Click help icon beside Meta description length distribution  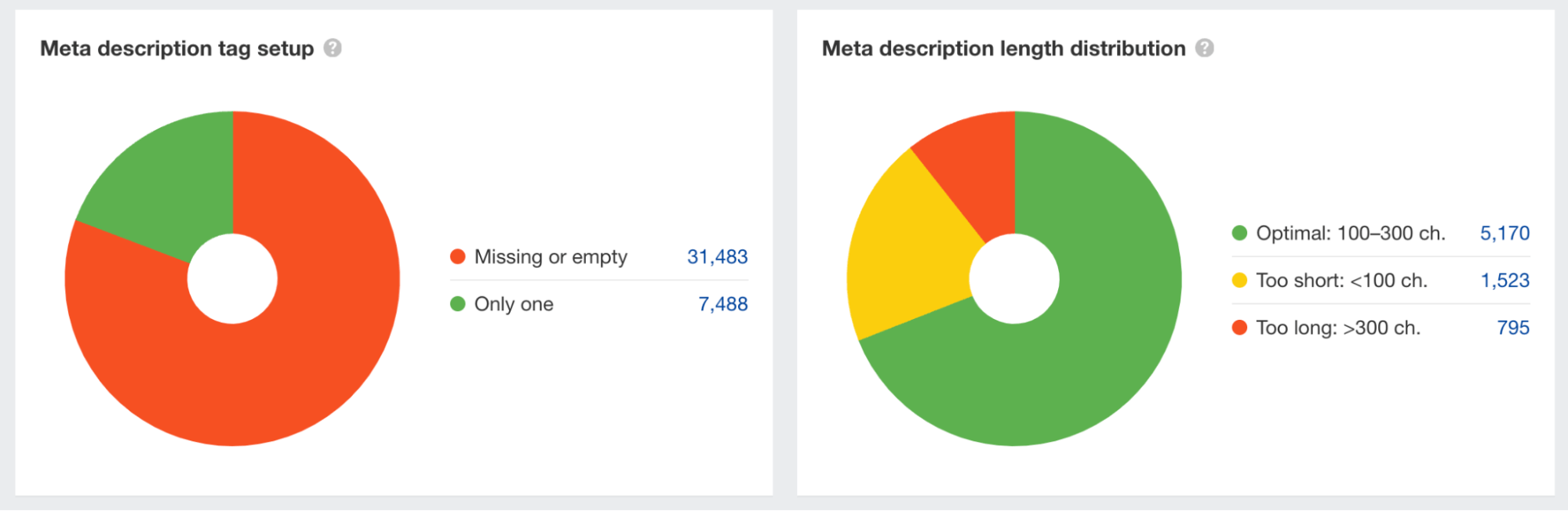(1204, 49)
